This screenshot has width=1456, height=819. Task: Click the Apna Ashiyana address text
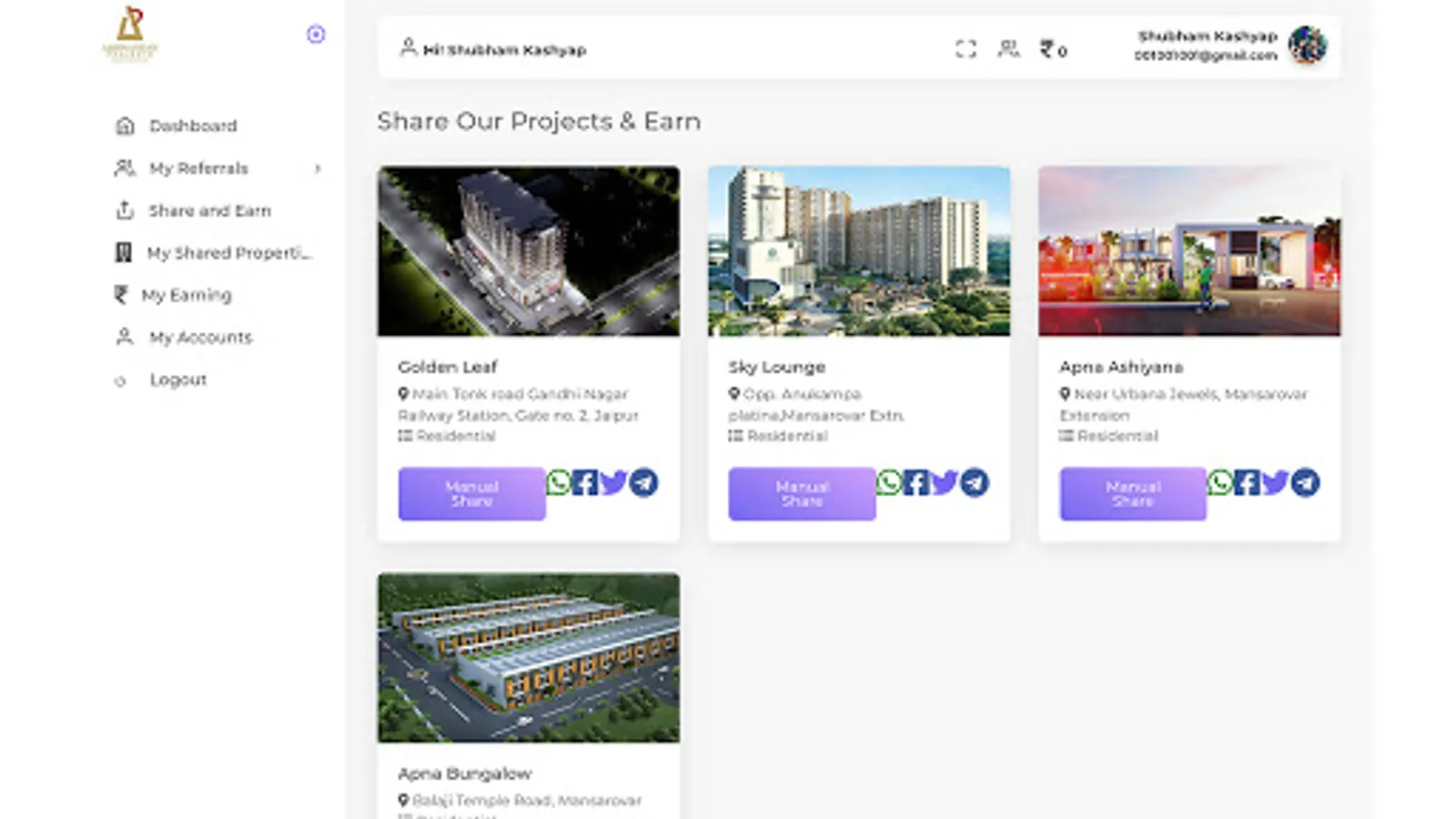pyautogui.click(x=1184, y=405)
